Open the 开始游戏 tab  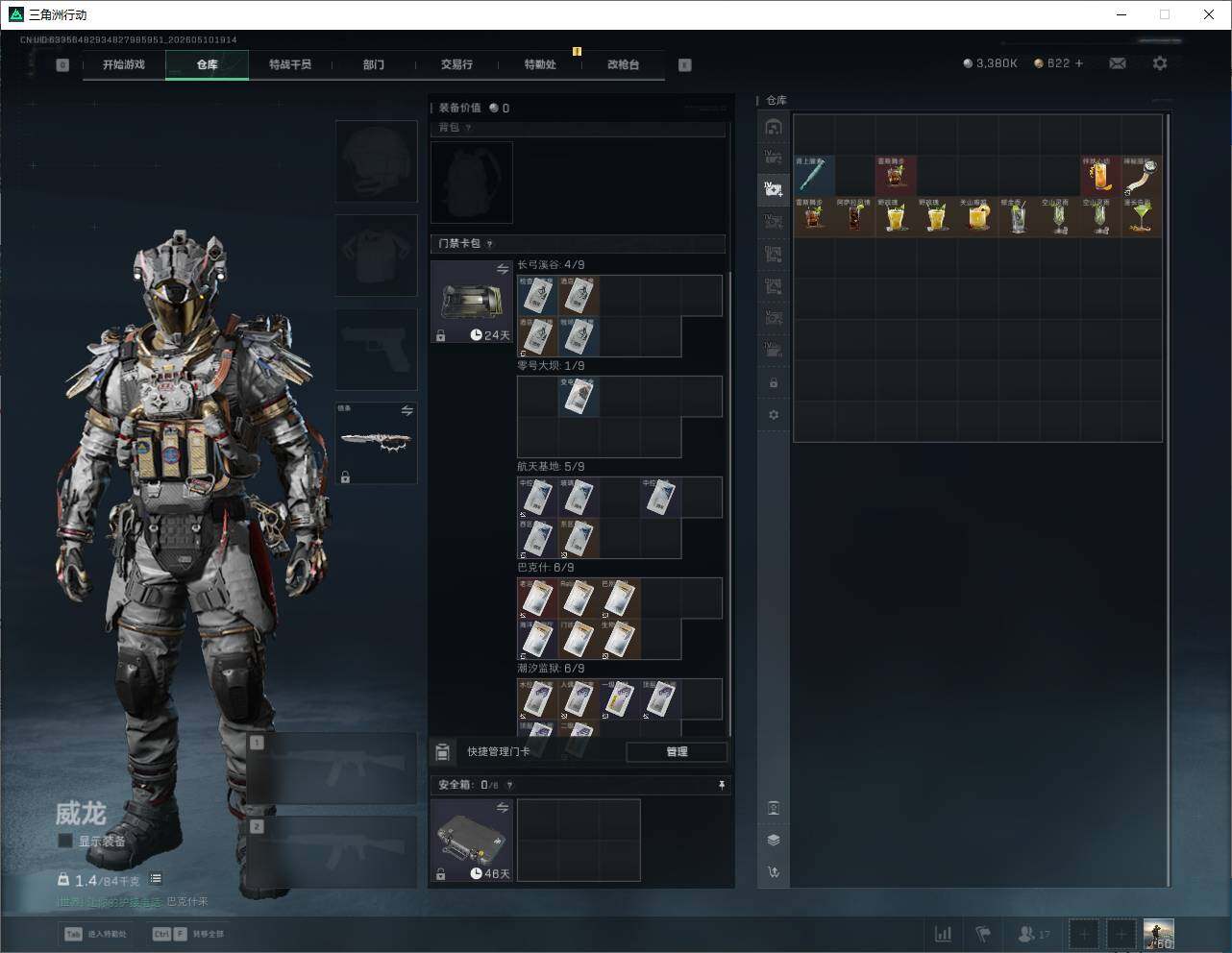click(x=124, y=64)
